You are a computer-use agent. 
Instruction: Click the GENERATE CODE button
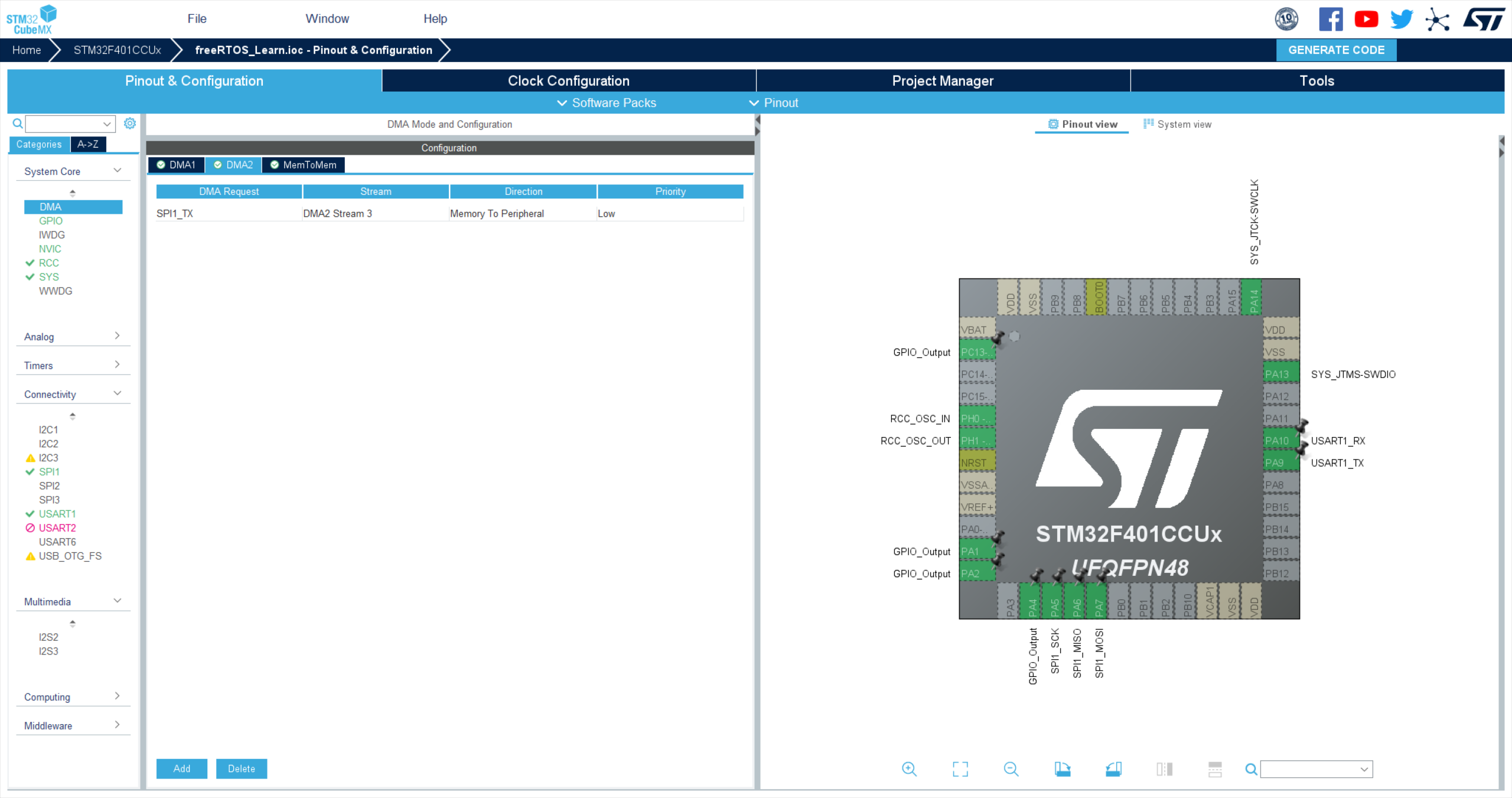click(1336, 50)
